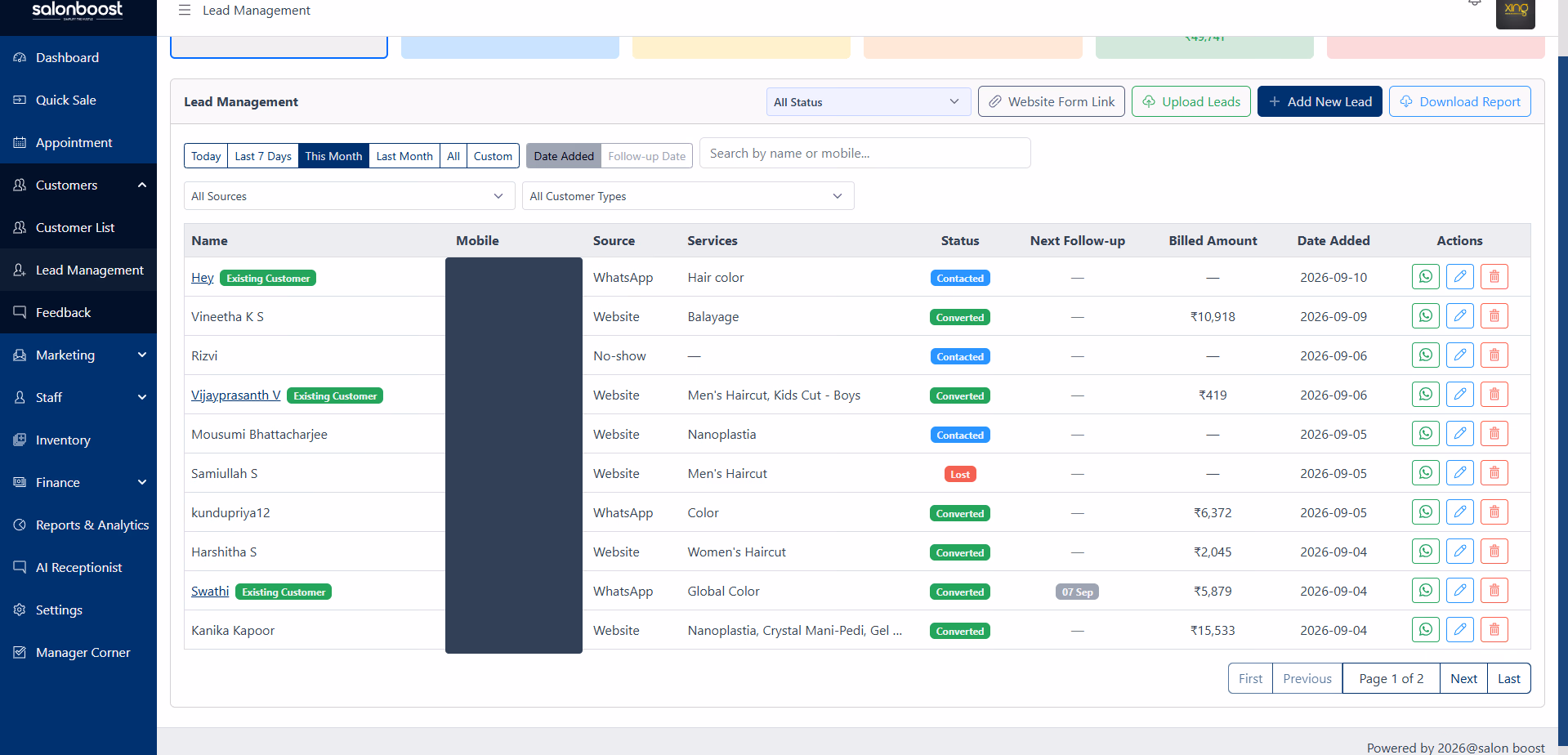The image size is (1568, 755).
Task: Click the AI Receptionist sidebar icon
Action: click(20, 567)
